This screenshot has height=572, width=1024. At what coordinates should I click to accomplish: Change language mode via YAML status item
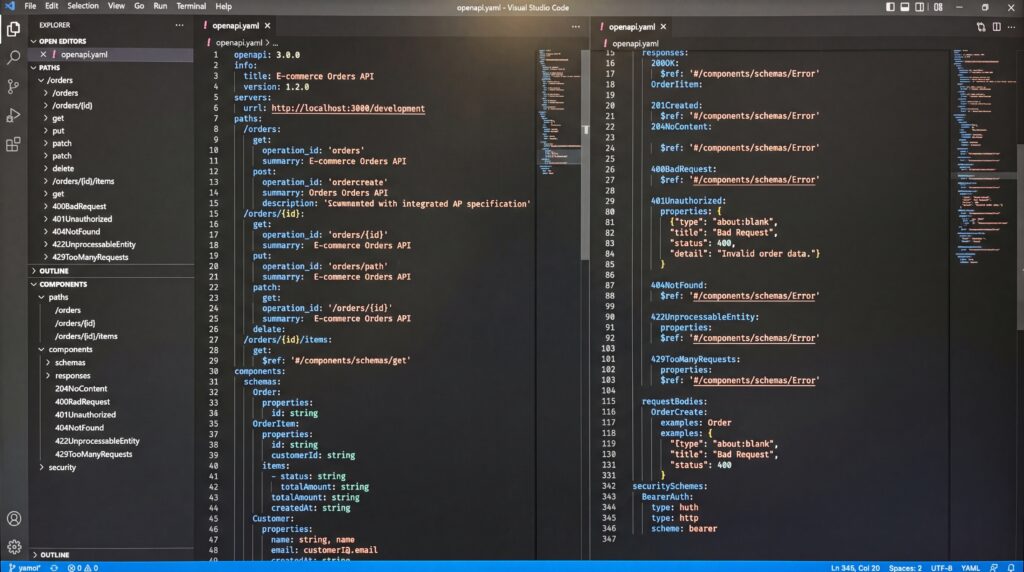pos(970,567)
